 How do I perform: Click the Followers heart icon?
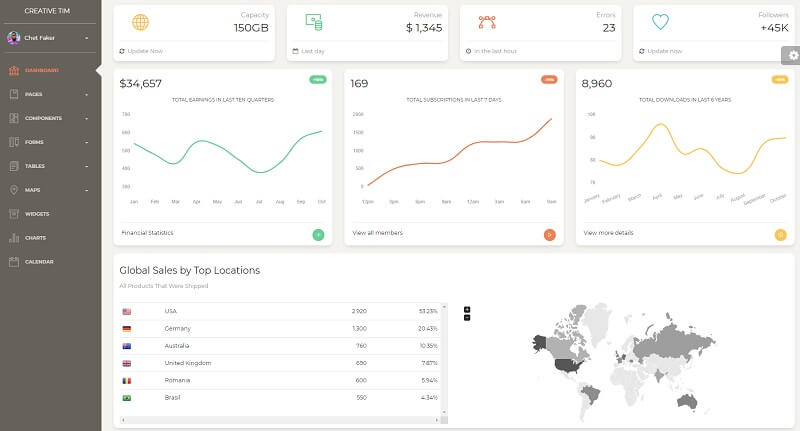(x=660, y=22)
